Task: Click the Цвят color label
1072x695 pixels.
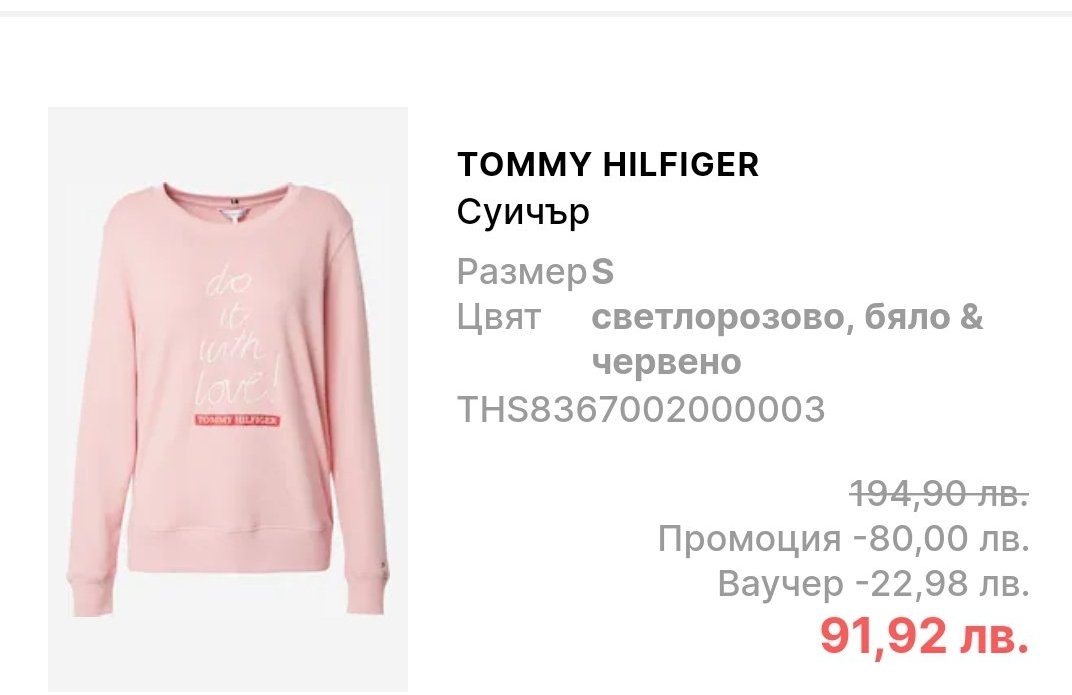Action: pos(498,317)
